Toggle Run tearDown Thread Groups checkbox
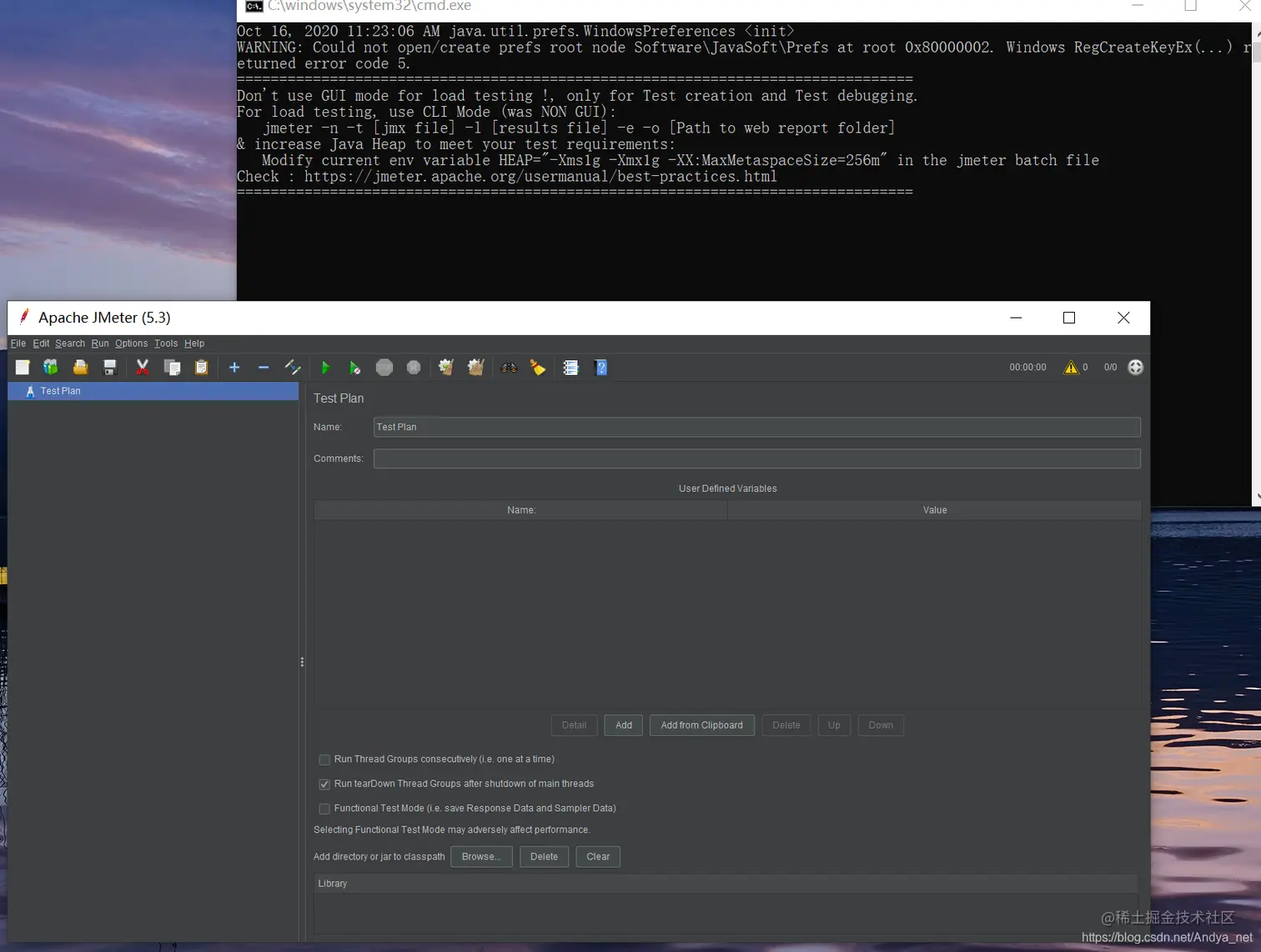The width and height of the screenshot is (1261, 952). [324, 784]
